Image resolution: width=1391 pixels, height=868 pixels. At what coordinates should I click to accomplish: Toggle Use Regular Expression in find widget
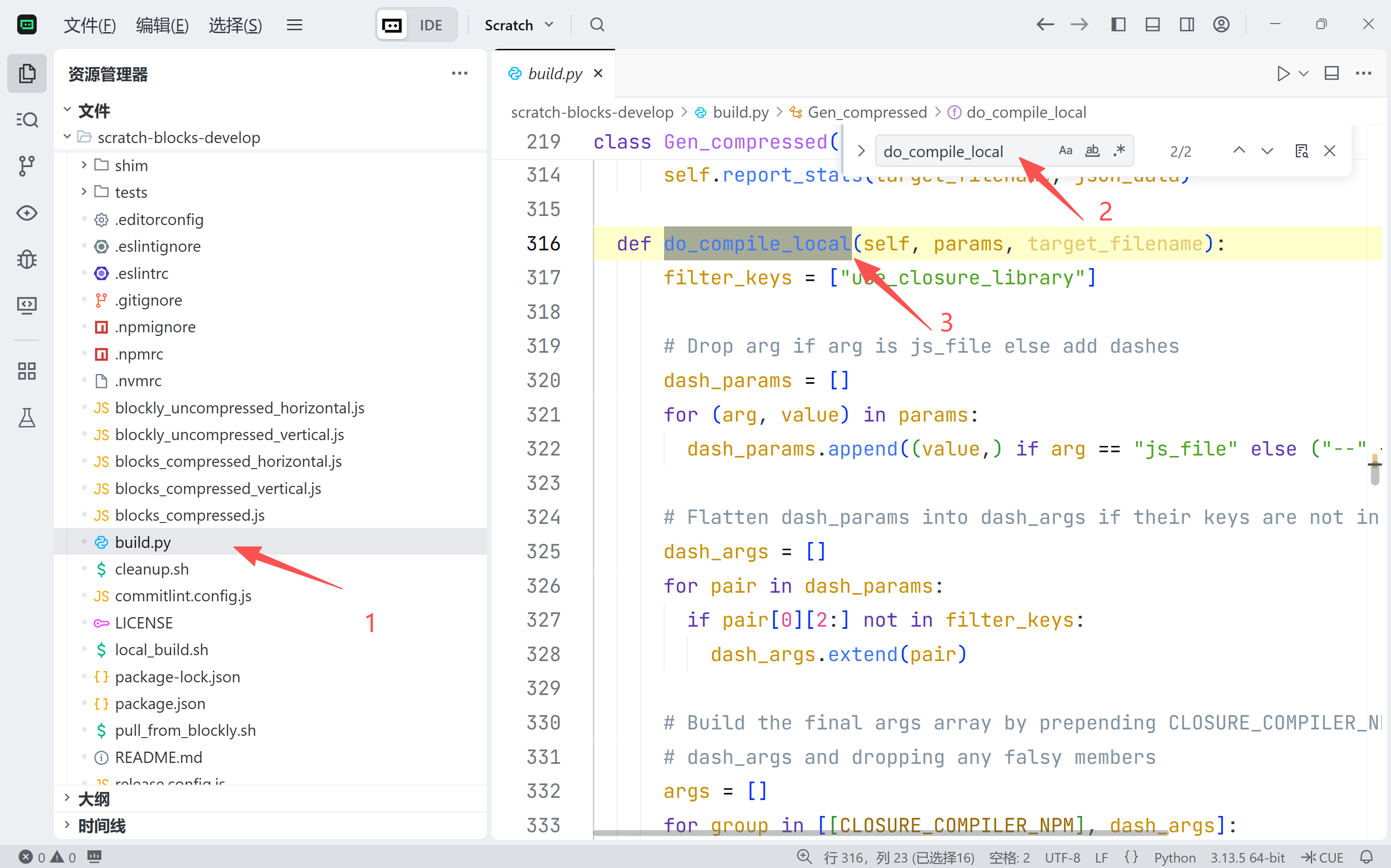click(1118, 151)
